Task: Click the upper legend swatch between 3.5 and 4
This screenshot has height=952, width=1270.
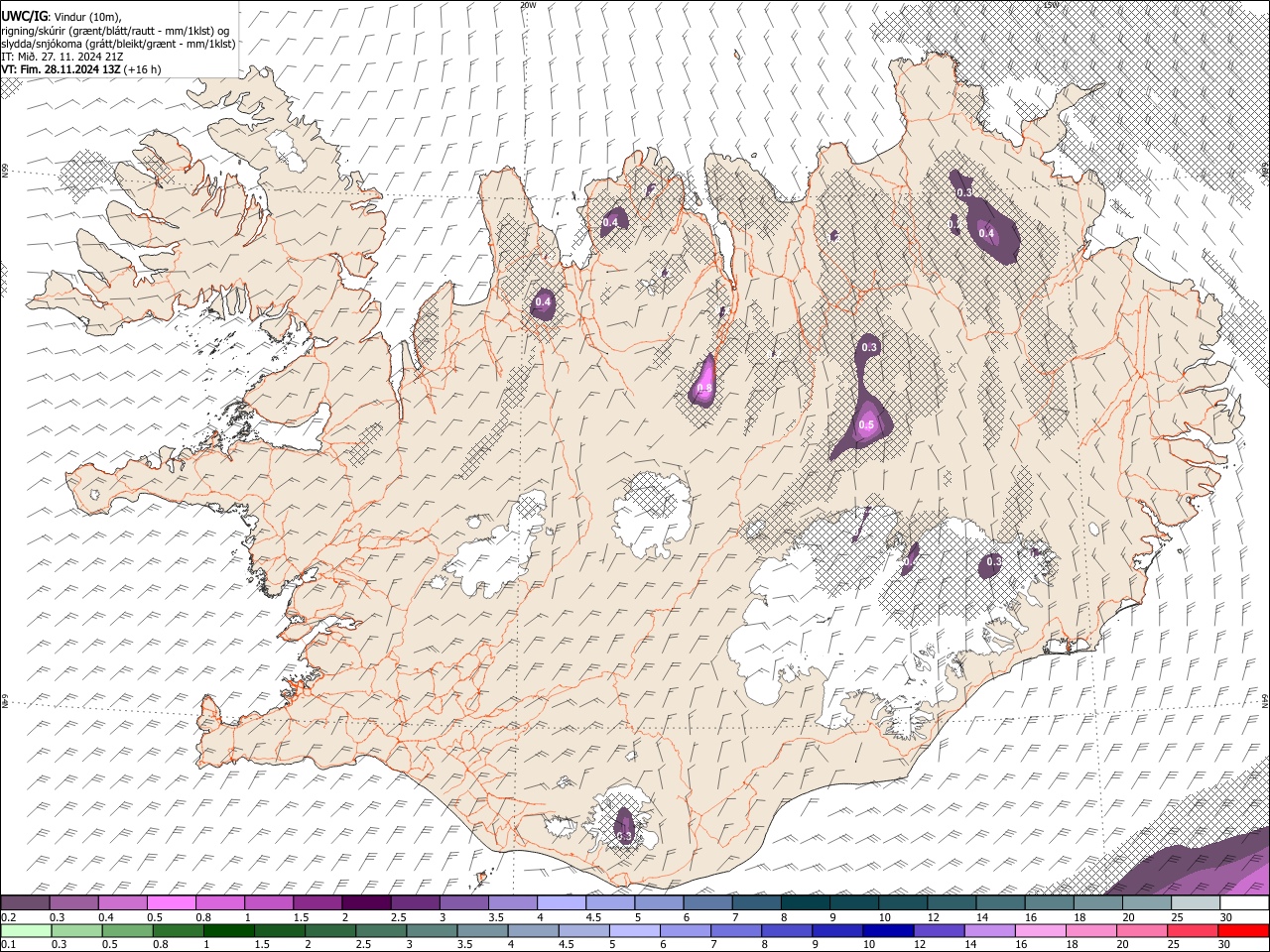Action: [x=512, y=902]
